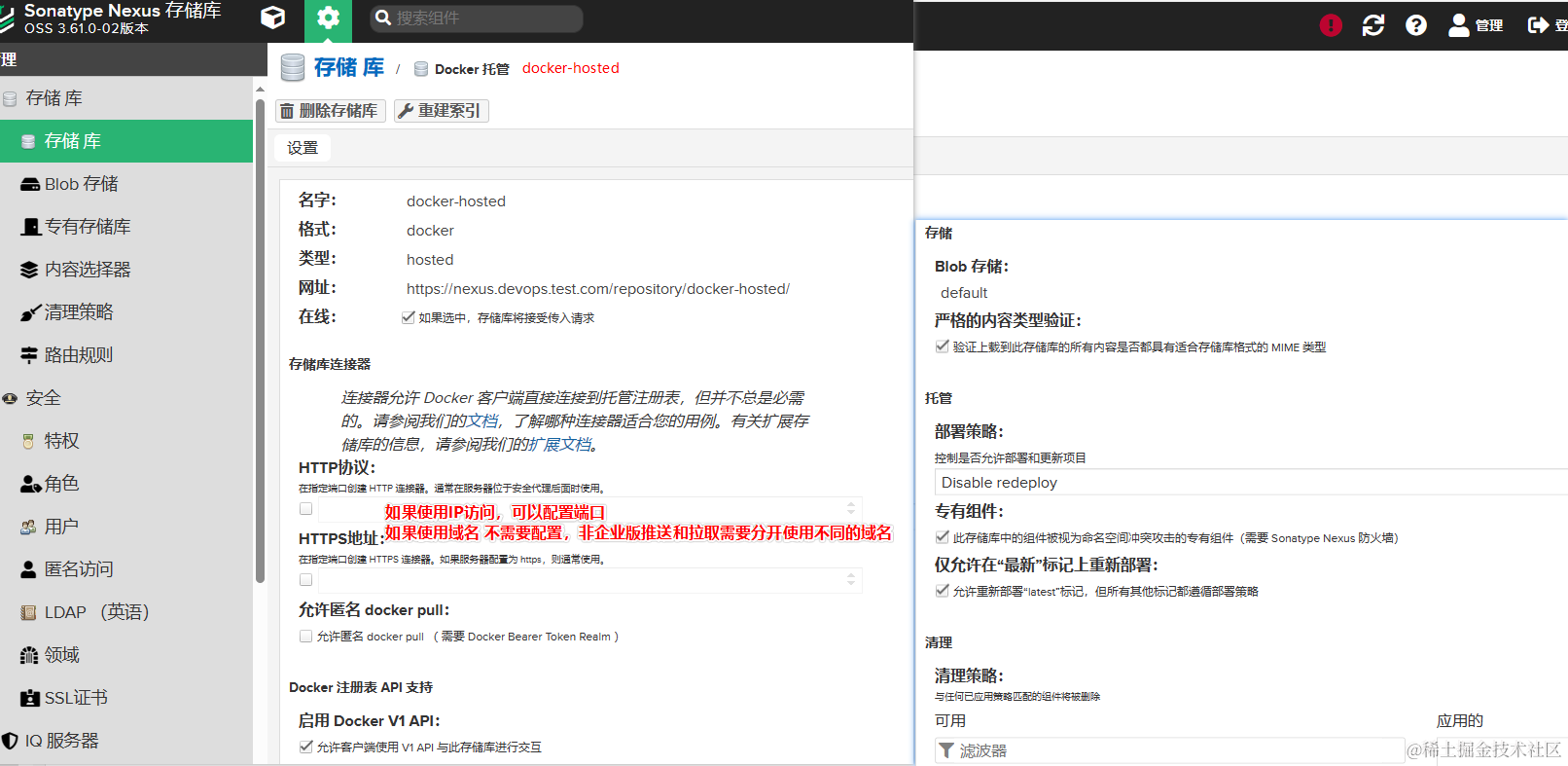
Task: Select the highlighted 存储库 sidebar item
Action: point(126,141)
